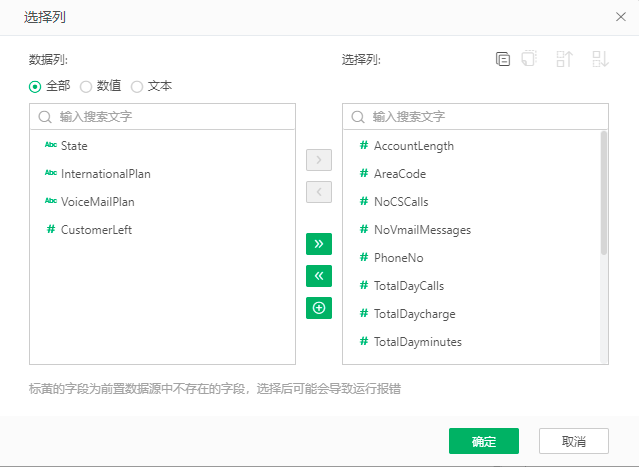Move all columns left with double-arrow button

(318, 276)
